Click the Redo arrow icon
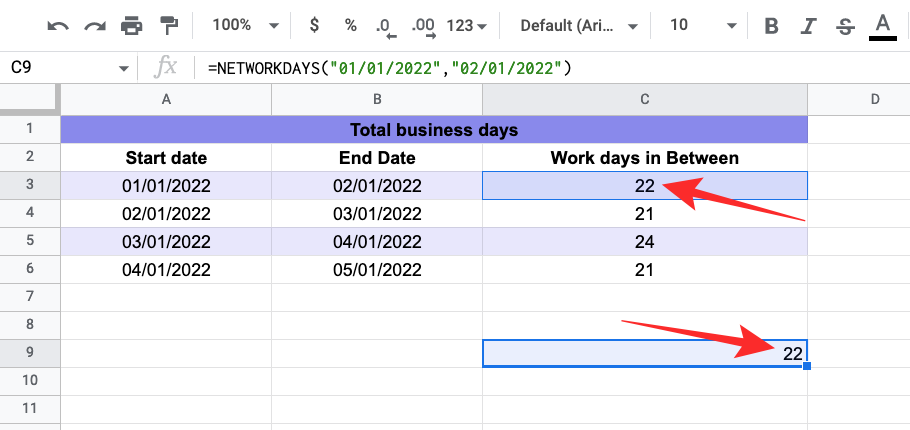 [94, 25]
